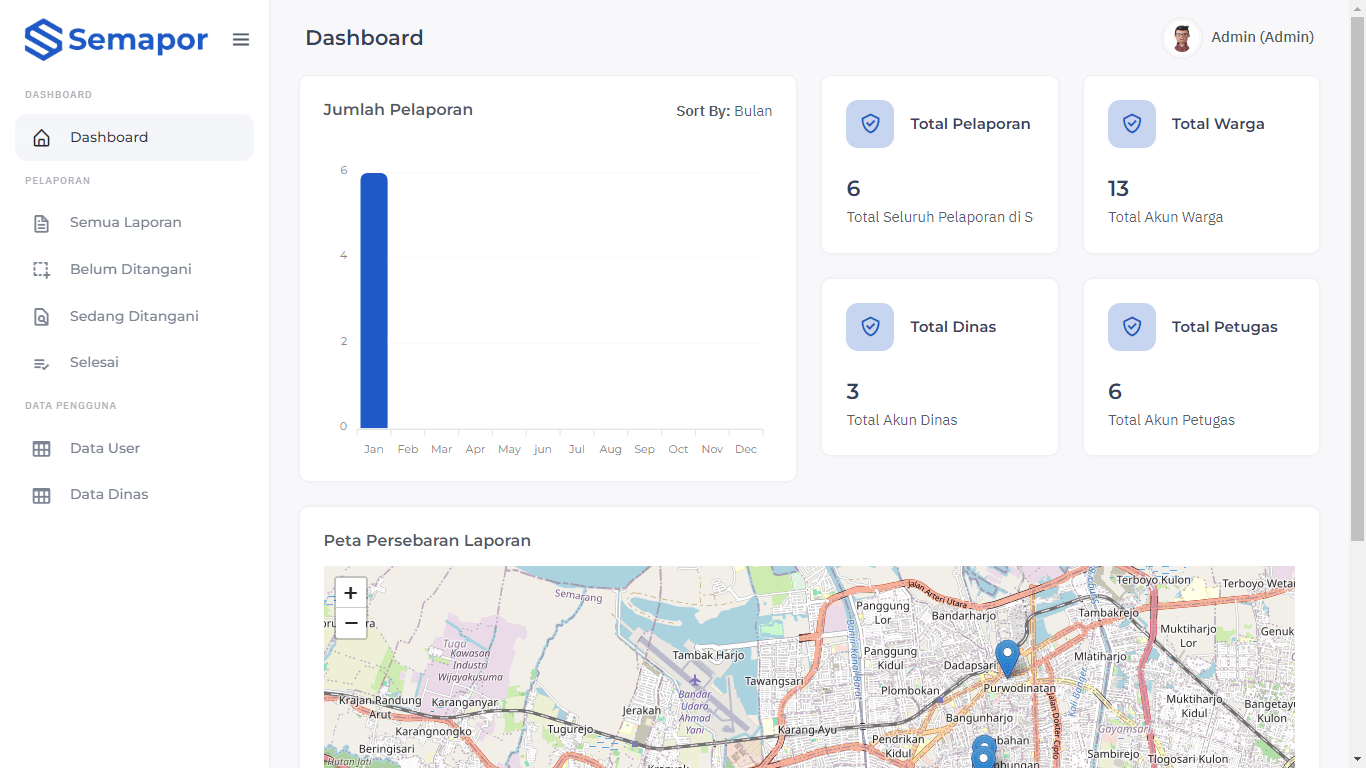Click the admin avatar picture
The height and width of the screenshot is (768, 1366).
[1182, 38]
